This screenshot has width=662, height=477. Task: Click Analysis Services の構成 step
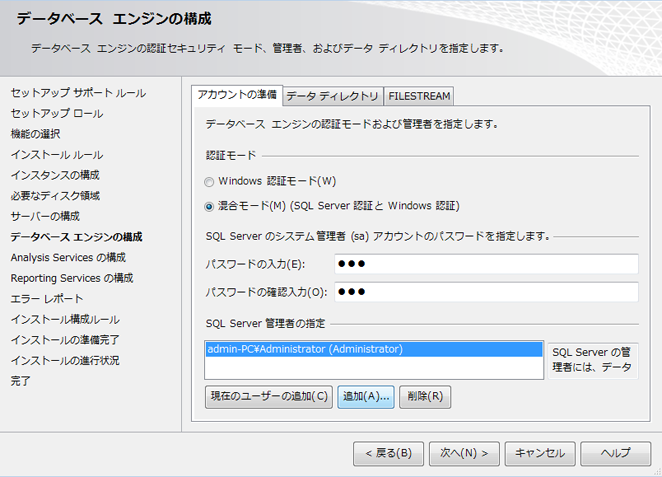[x=68, y=257]
